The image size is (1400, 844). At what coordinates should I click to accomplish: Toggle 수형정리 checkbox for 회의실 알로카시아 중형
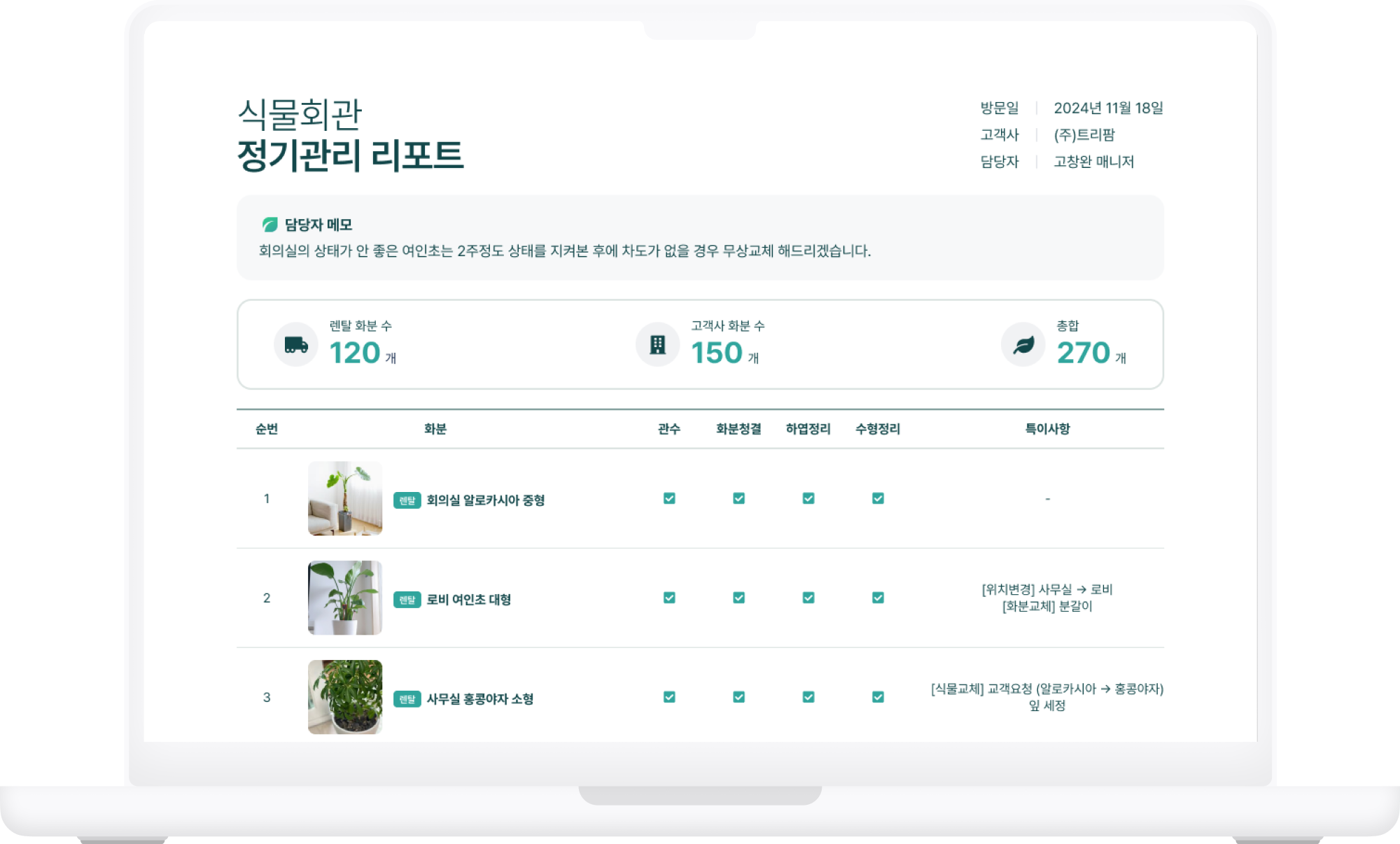point(878,498)
